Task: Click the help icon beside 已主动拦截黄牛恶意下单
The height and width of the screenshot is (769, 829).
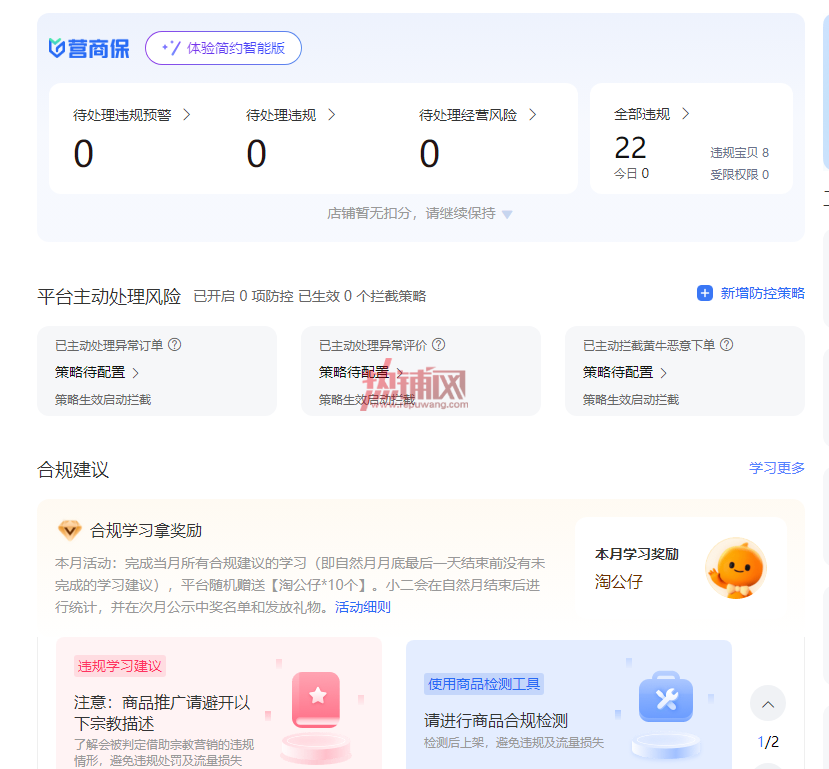Action: [x=727, y=345]
